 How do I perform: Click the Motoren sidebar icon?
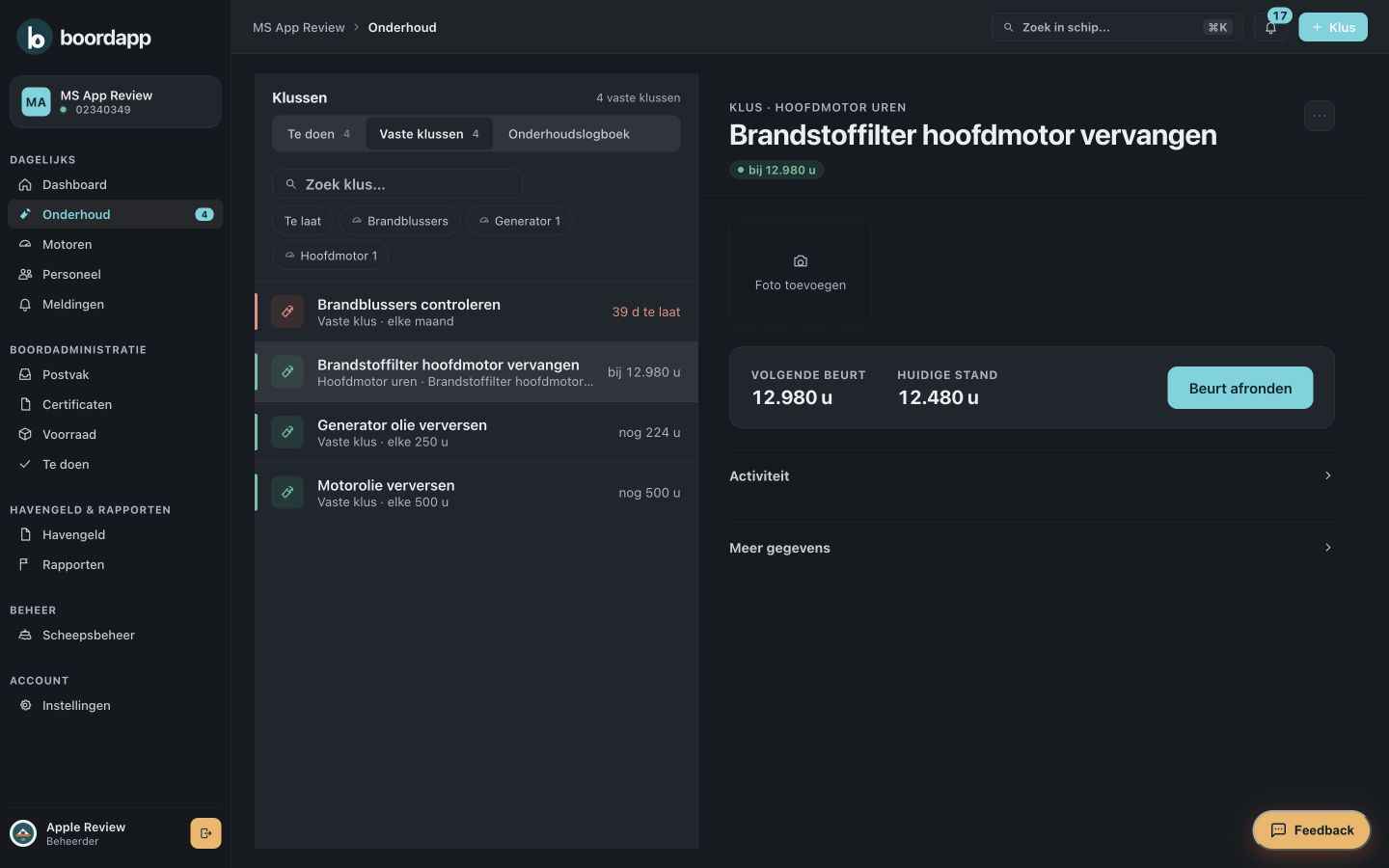[25, 244]
